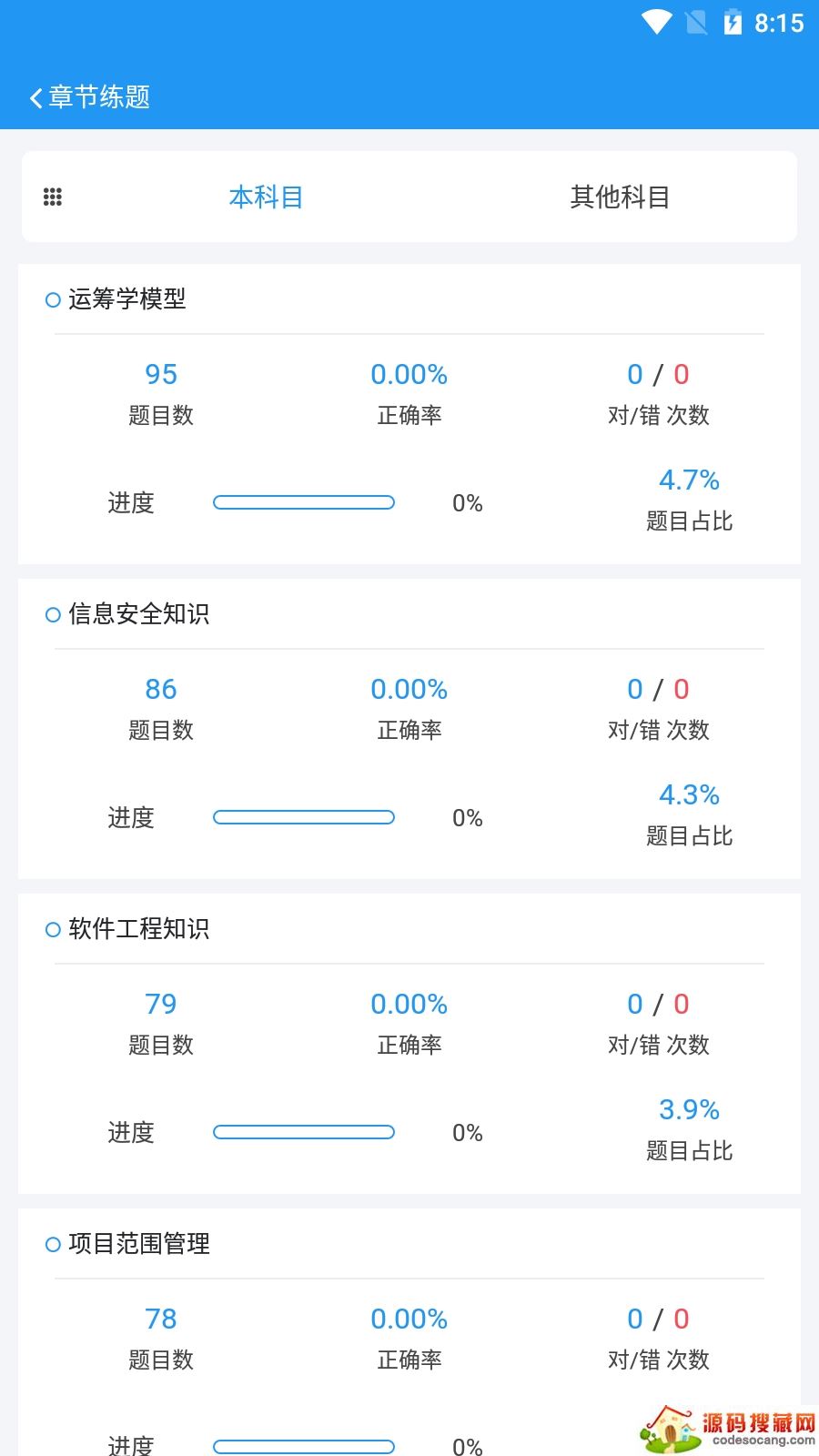
Task: Tap the no-SIM status icon
Action: point(696,23)
